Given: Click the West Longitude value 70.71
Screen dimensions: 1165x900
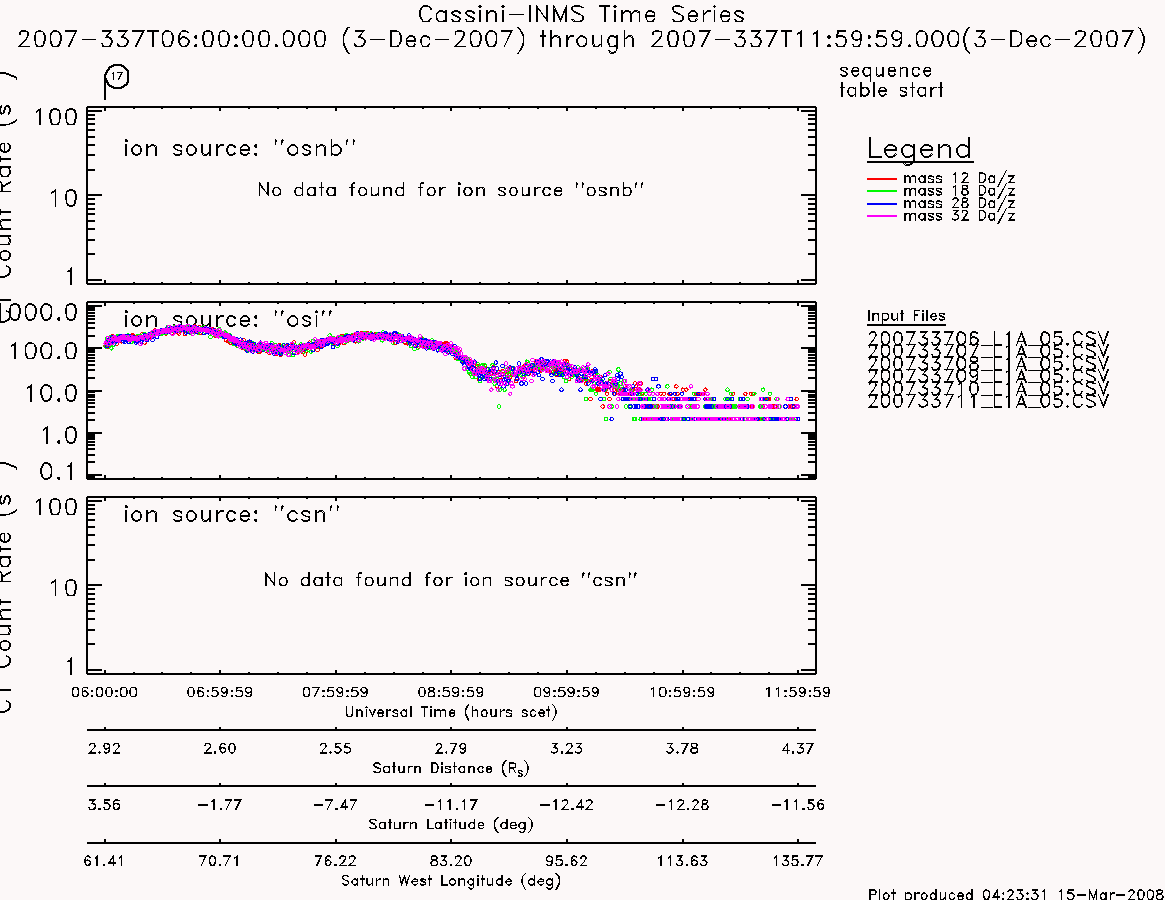Looking at the screenshot, I should (219, 861).
